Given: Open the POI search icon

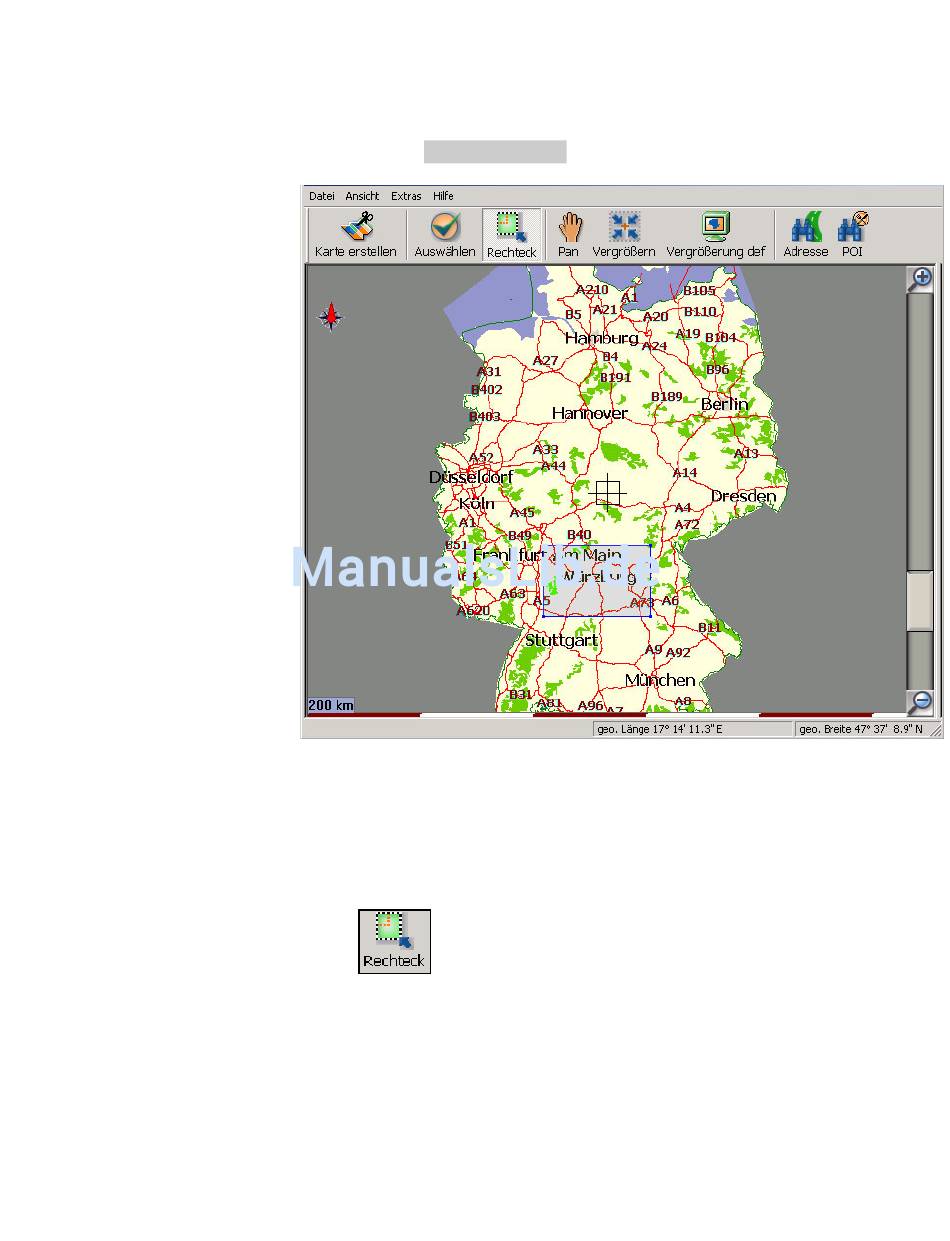Looking at the screenshot, I should 852,235.
